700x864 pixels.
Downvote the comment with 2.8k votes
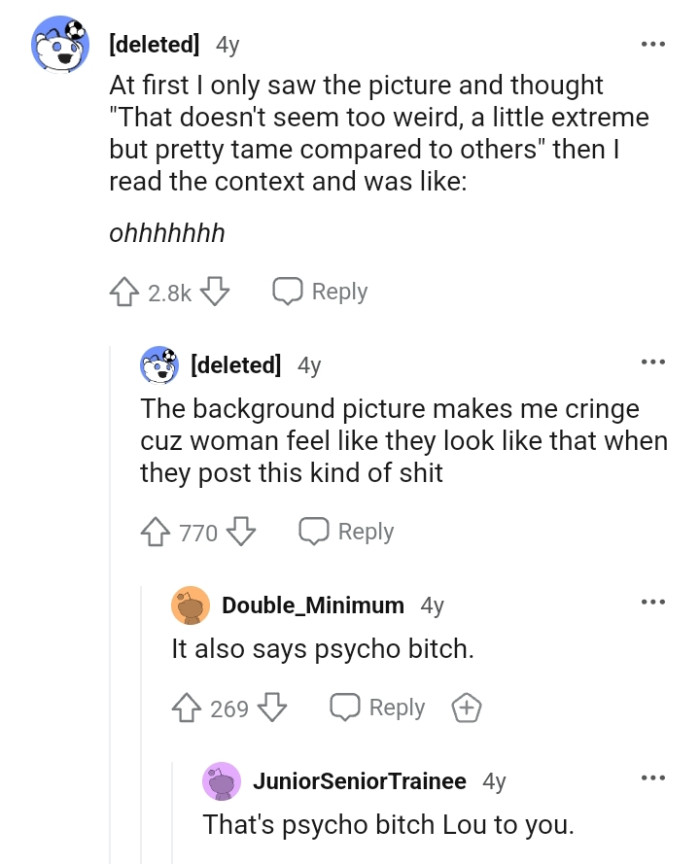coord(215,292)
